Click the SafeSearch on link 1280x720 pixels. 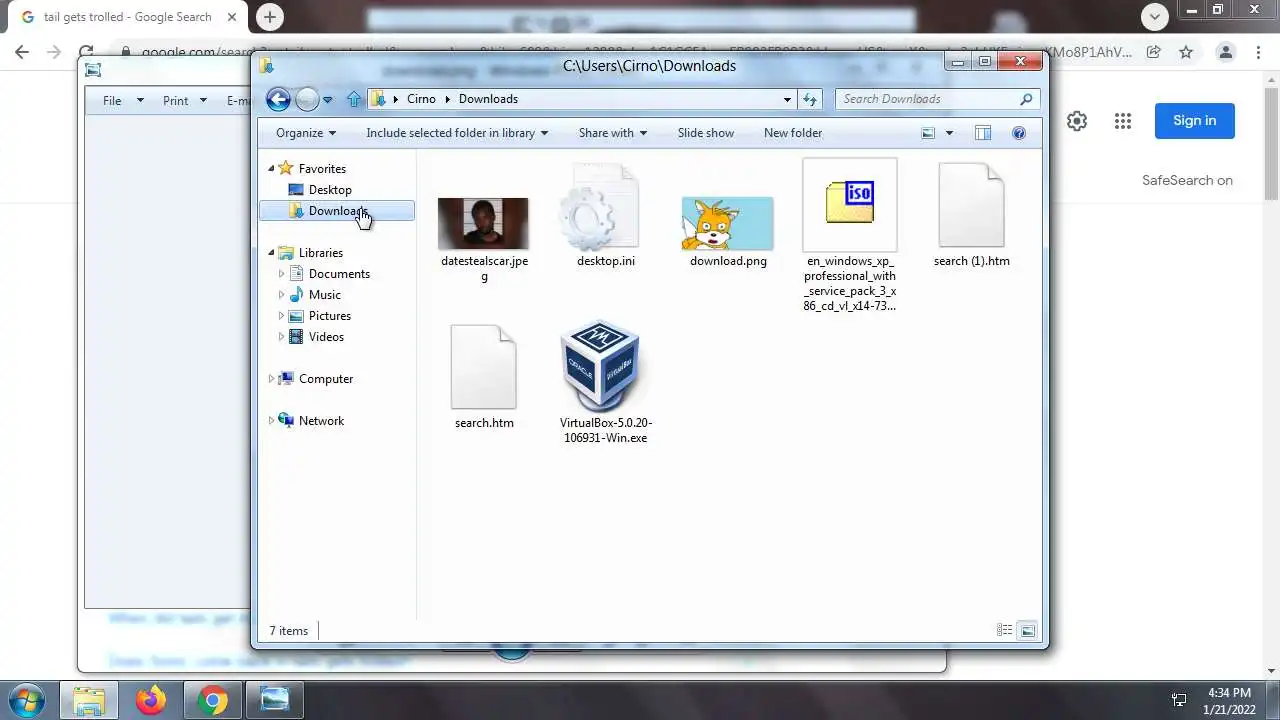(x=1187, y=181)
